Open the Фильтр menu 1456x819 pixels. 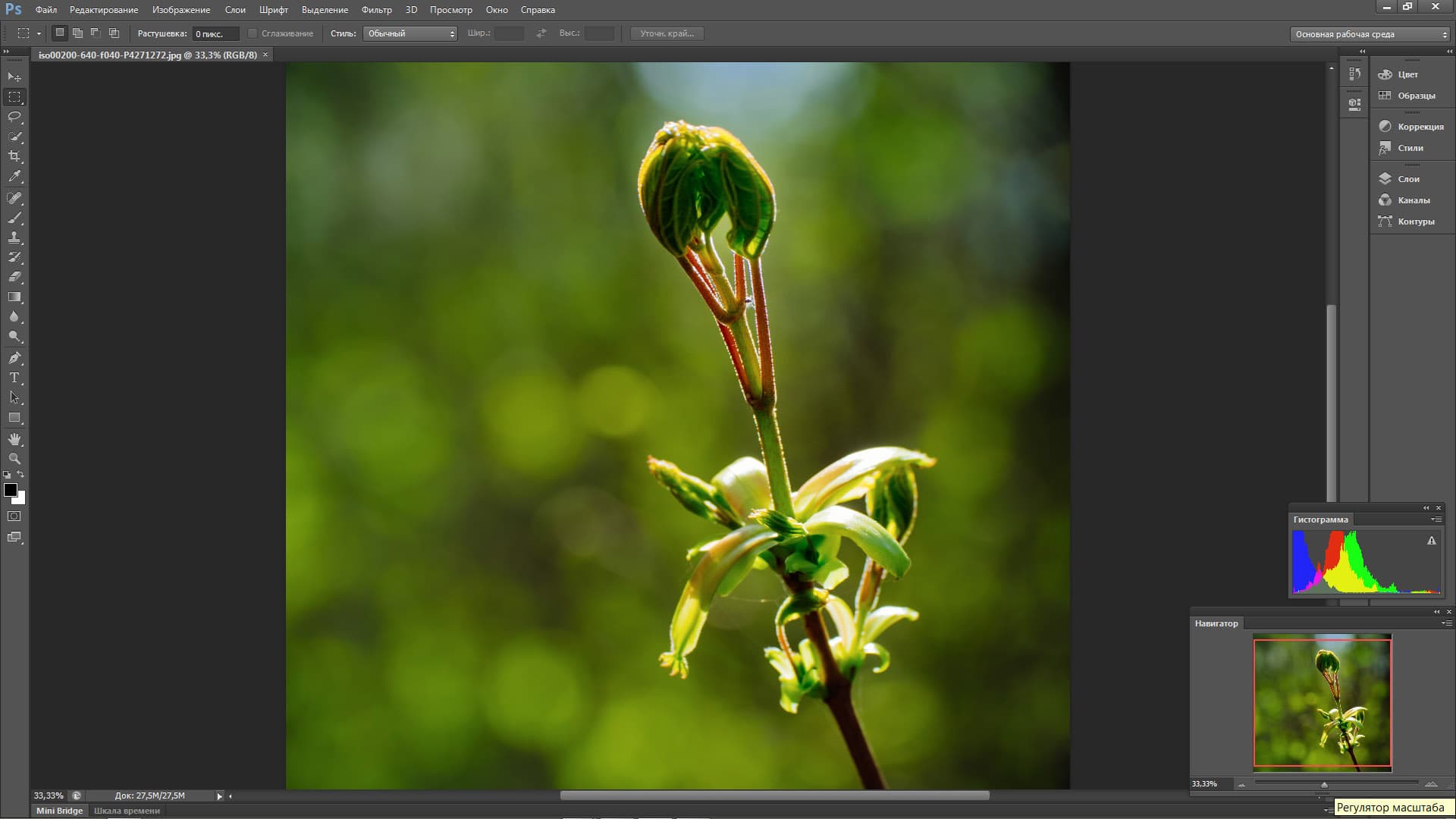(376, 10)
